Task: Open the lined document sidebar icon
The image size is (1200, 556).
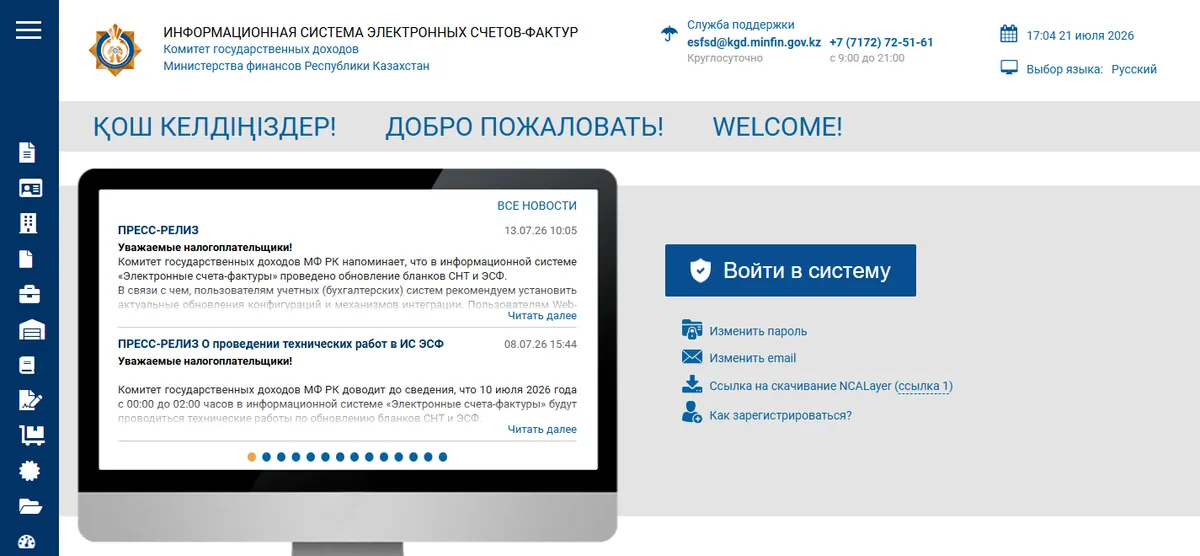Action: [28, 153]
